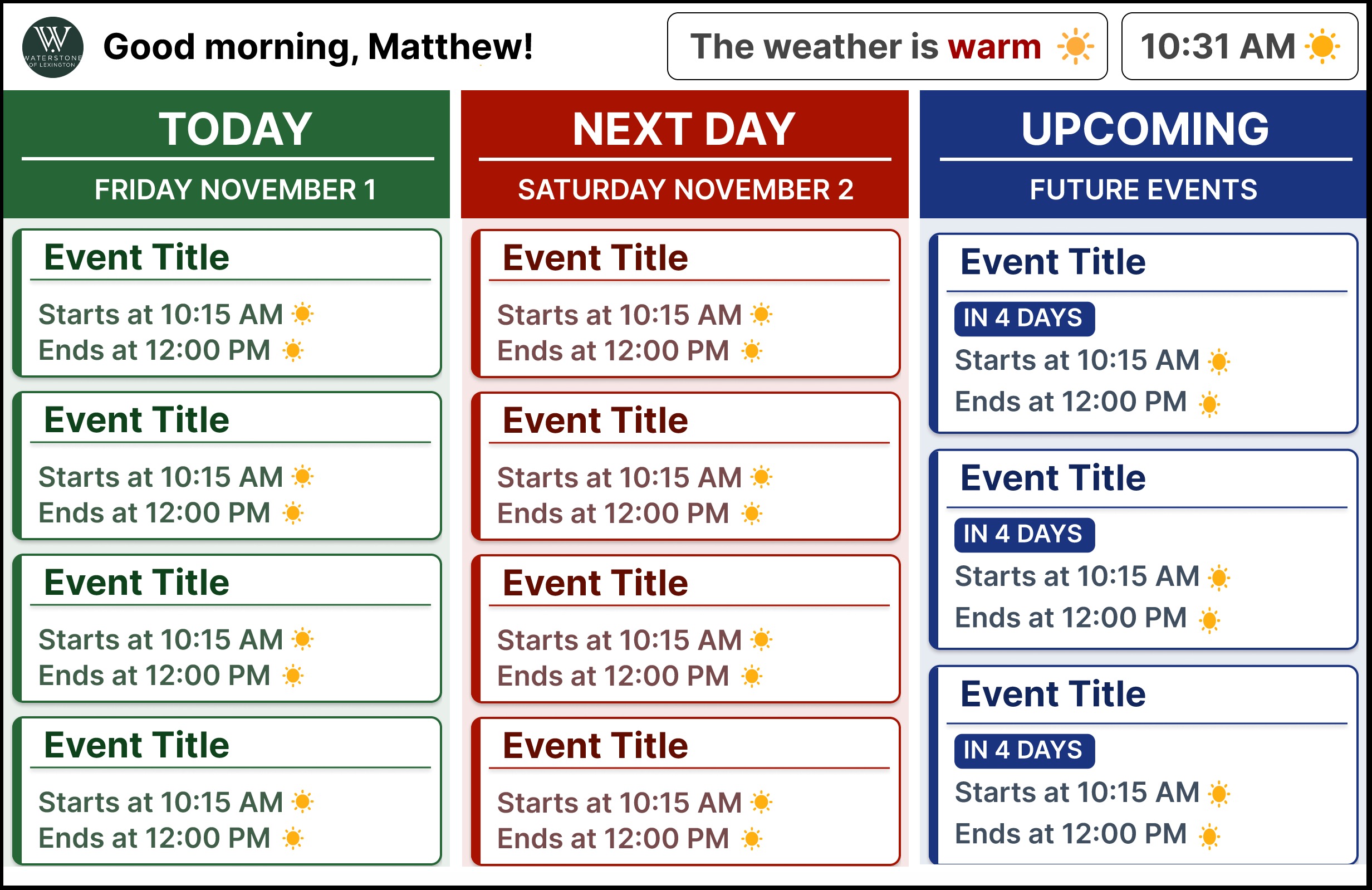Click the IN 4 DAYS badge on third upcoming event
The height and width of the screenshot is (890, 1372).
(1025, 751)
